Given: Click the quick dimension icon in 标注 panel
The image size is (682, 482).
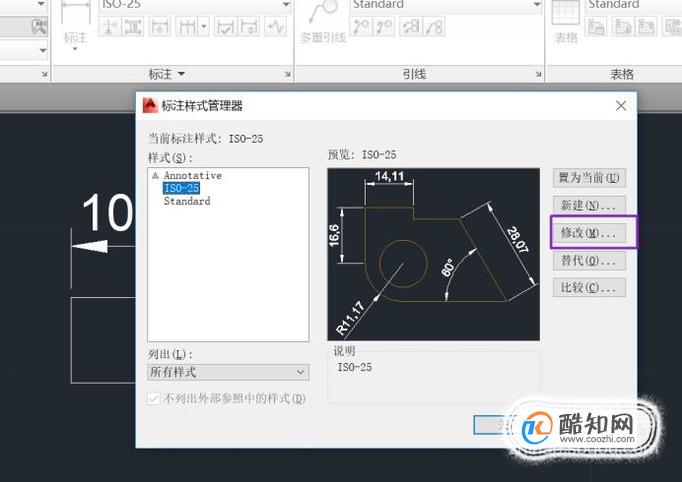Looking at the screenshot, I should (159, 27).
